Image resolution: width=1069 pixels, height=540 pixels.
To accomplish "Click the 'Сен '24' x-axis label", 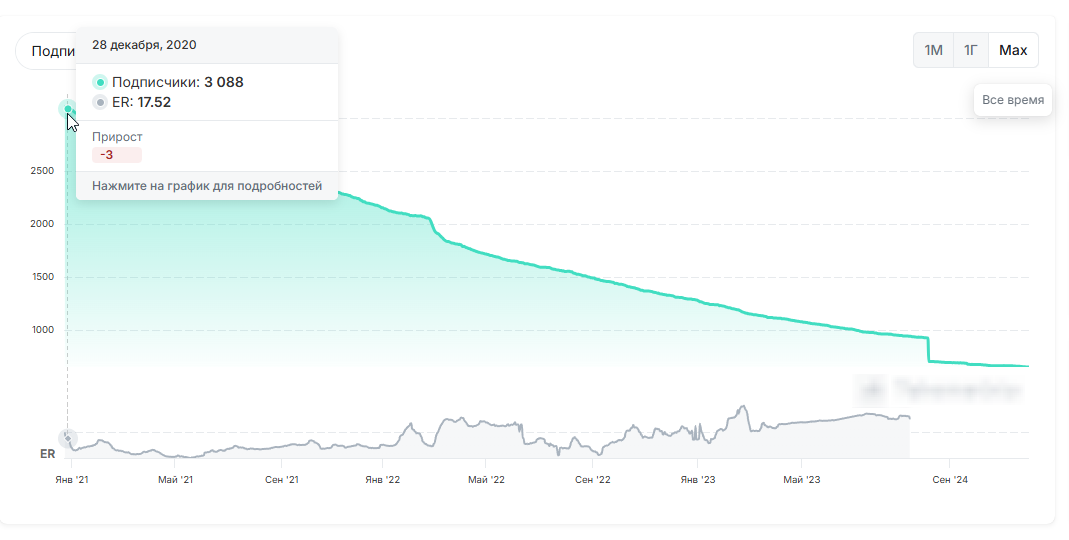I will (949, 480).
